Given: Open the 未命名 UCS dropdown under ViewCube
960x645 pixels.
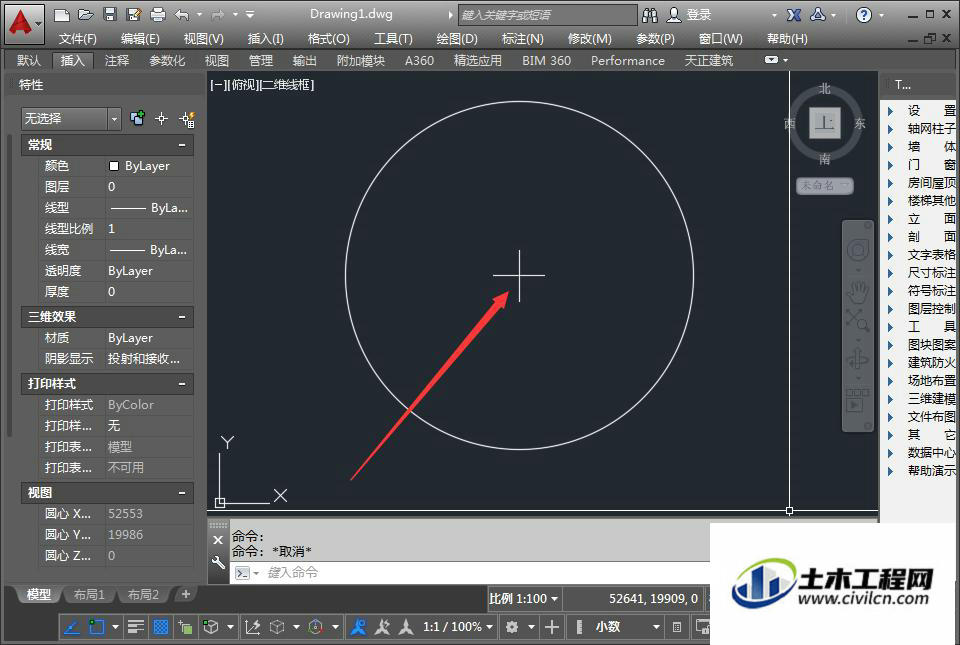Looking at the screenshot, I should coord(825,185).
